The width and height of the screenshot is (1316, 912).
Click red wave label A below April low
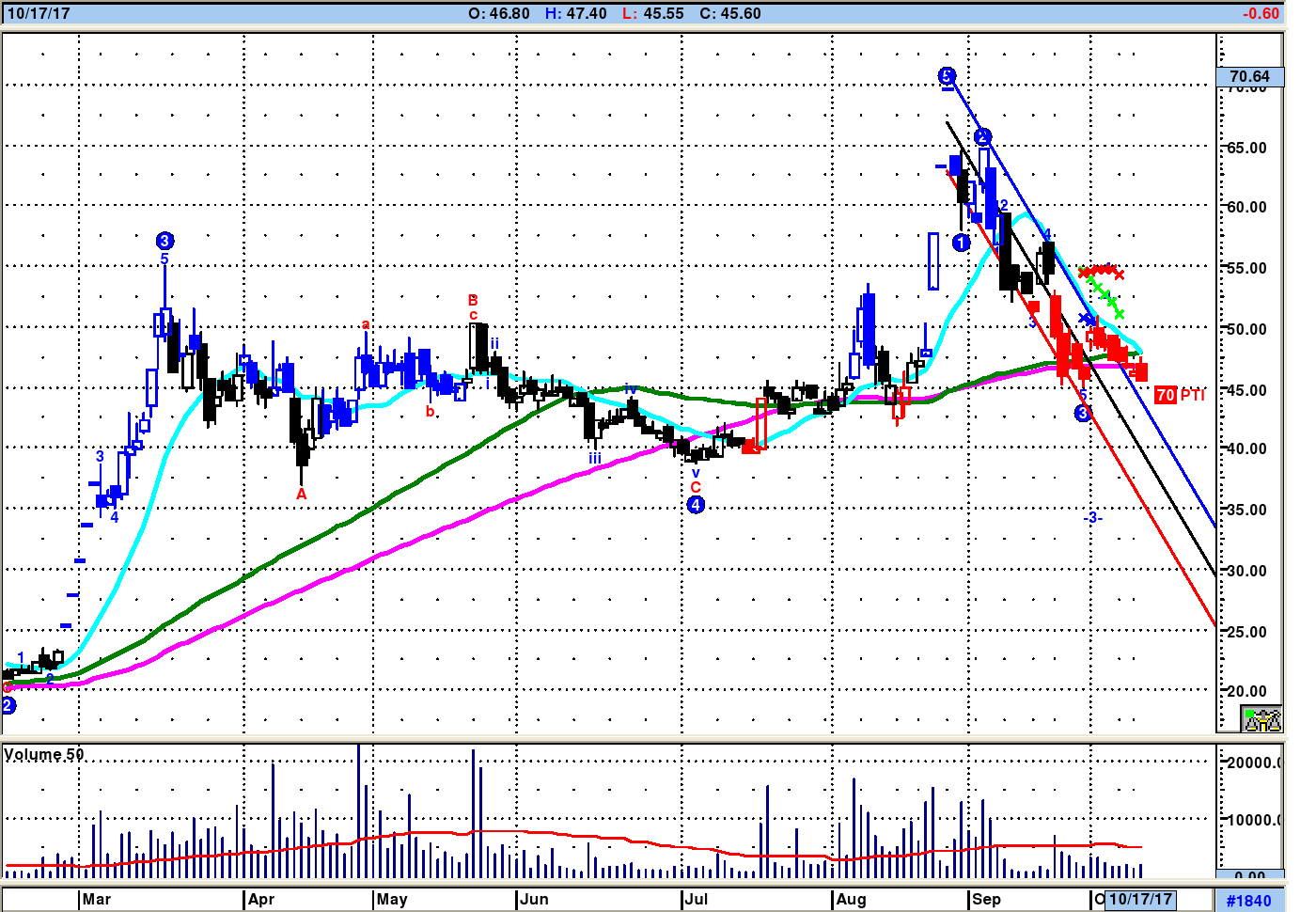point(301,494)
